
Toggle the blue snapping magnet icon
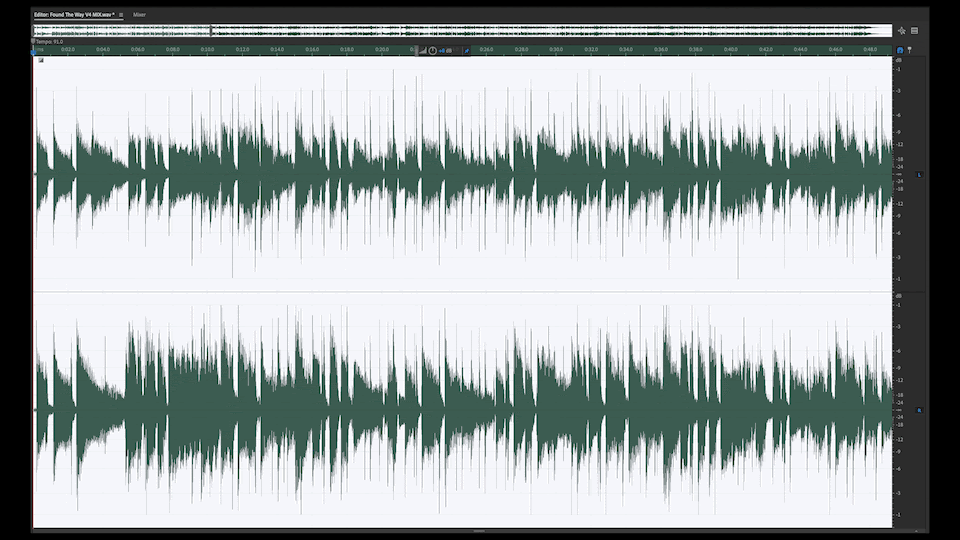(x=900, y=50)
